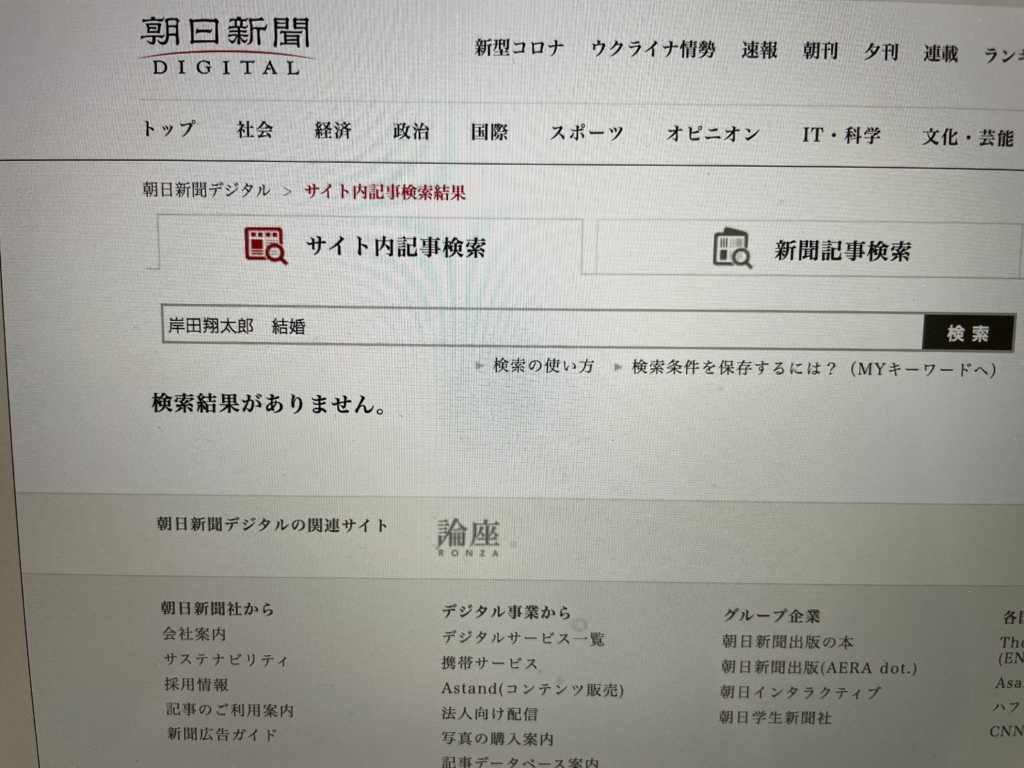Open the 採用情報 footer link
Viewport: 1024px width, 768px height.
(196, 684)
